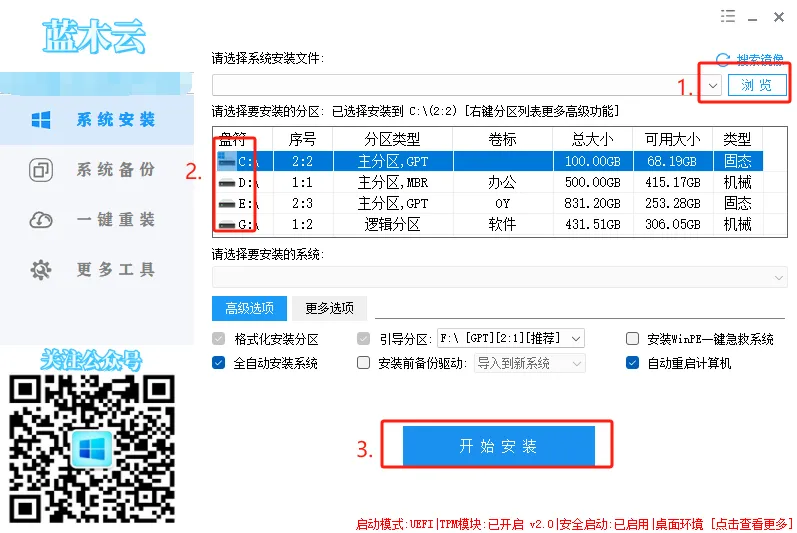The width and height of the screenshot is (797, 533).
Task: Click the 盘符 column header
Action: [x=242, y=139]
